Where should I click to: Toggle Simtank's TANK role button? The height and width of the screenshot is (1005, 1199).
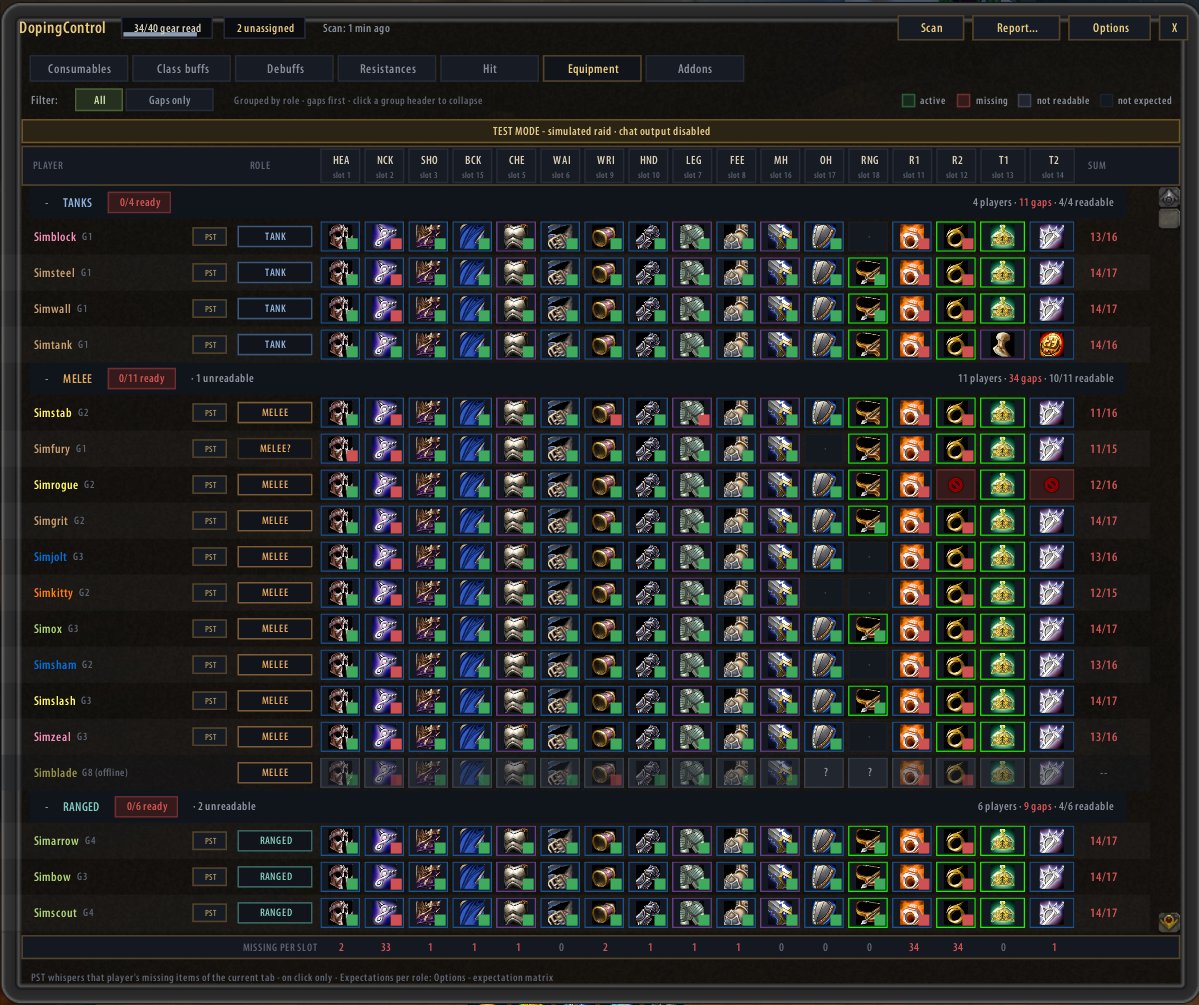tap(275, 345)
